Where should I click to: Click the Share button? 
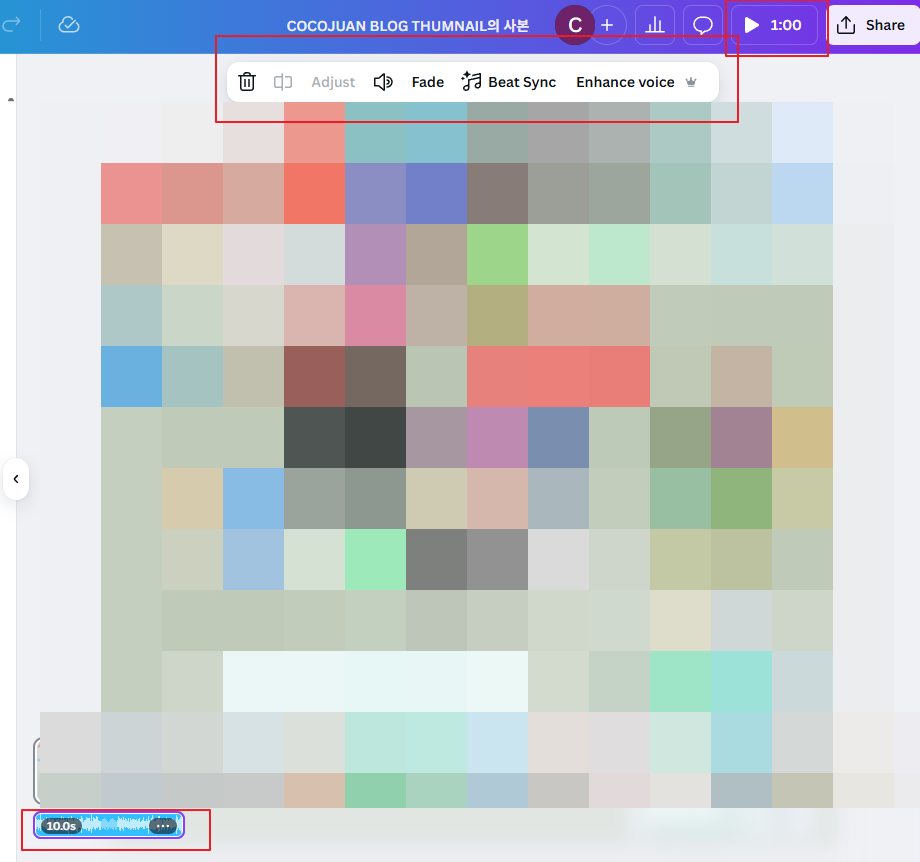point(872,25)
